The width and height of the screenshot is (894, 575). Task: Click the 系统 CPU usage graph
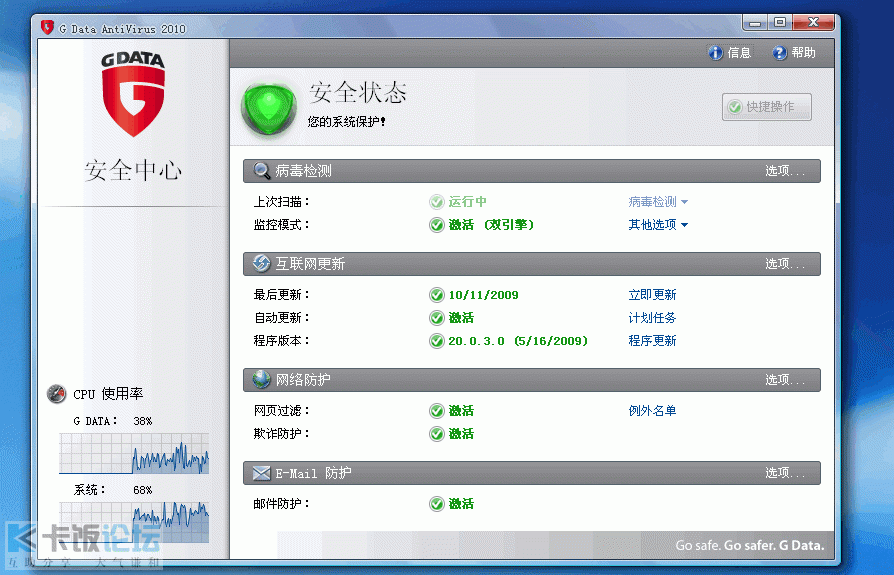click(134, 522)
